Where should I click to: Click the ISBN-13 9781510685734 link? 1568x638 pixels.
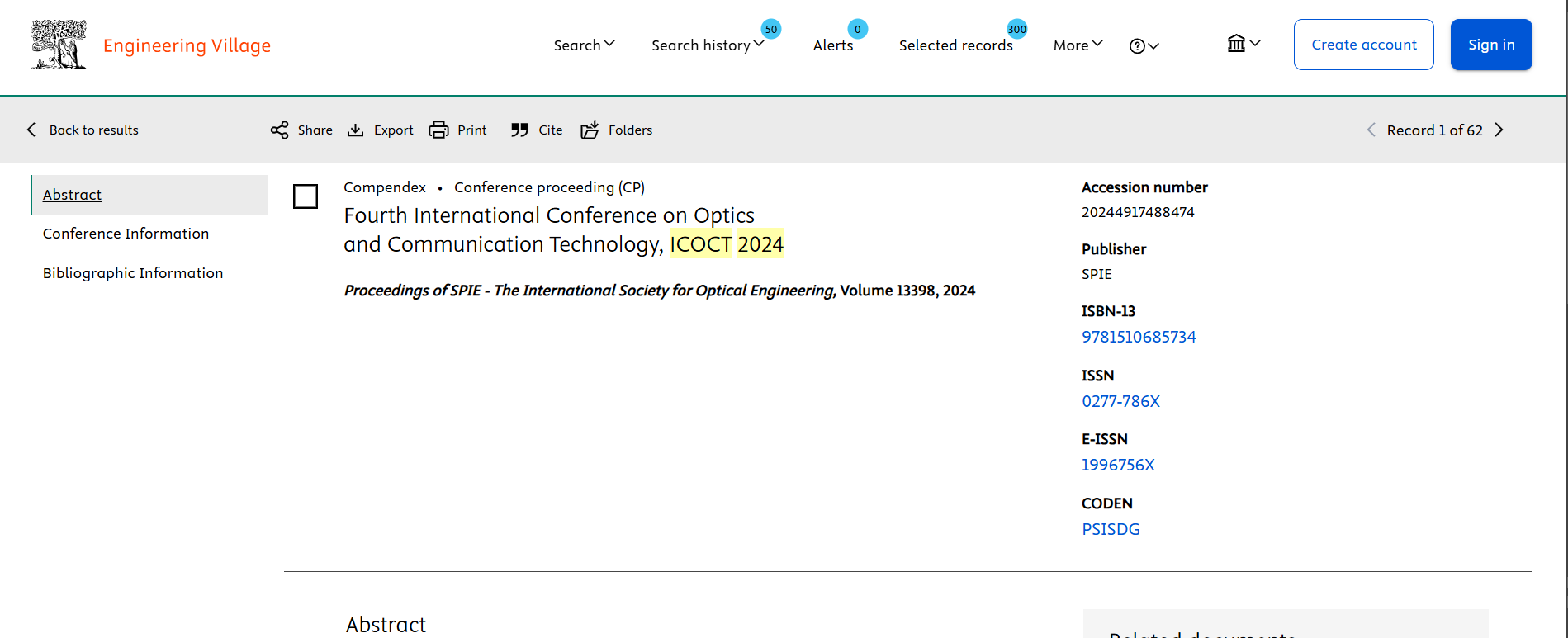1139,337
